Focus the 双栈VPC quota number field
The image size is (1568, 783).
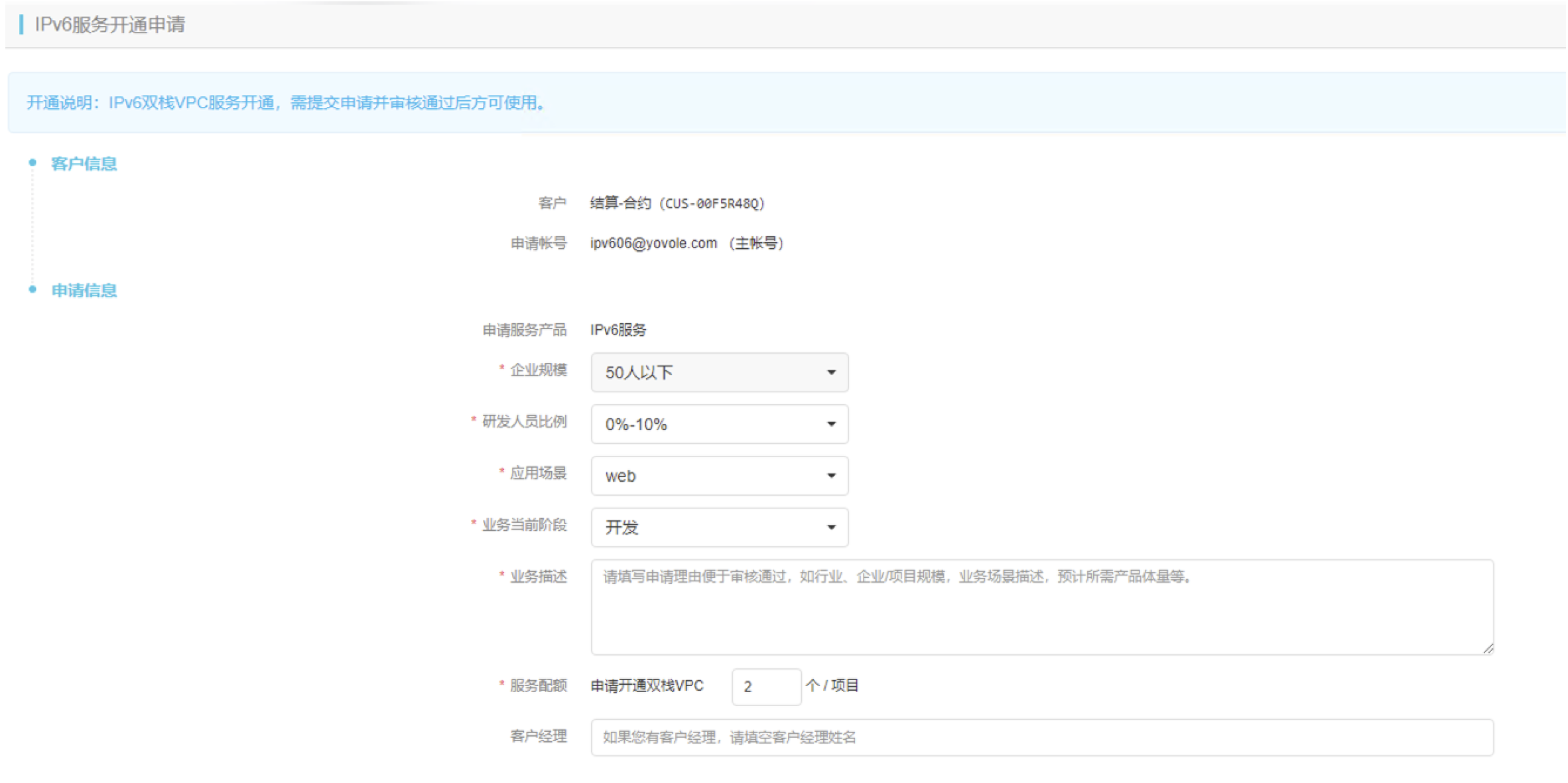765,687
